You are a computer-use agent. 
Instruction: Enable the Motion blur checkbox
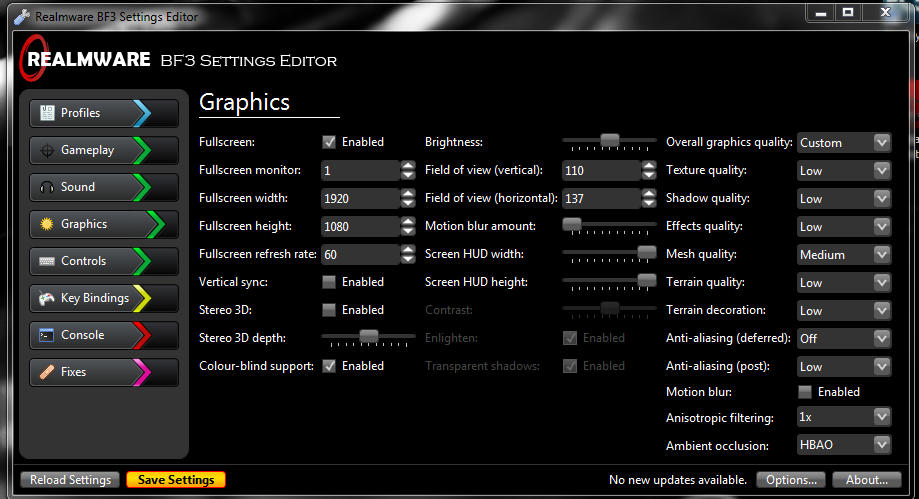pos(805,392)
